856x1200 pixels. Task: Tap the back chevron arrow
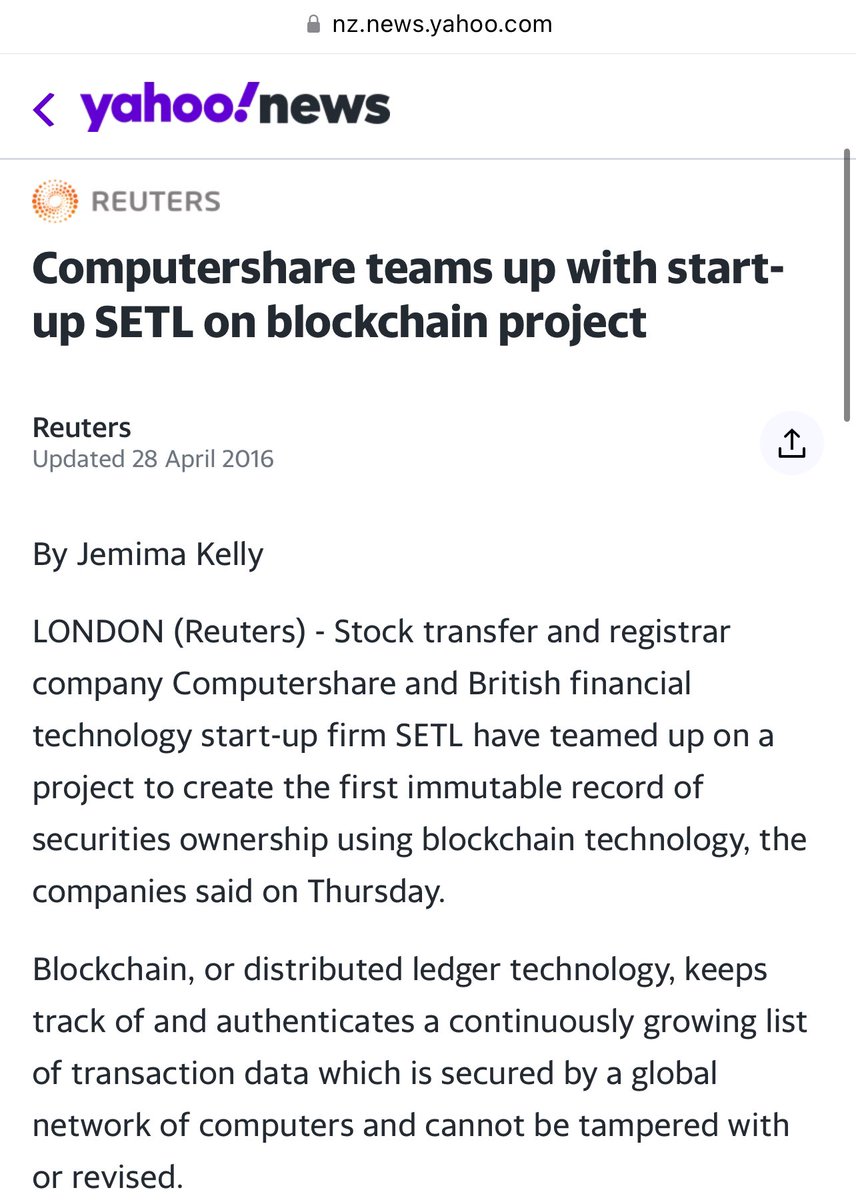coord(44,109)
